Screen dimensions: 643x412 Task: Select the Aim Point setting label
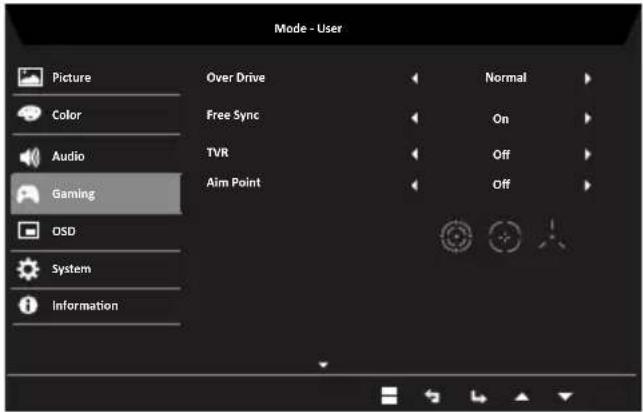233,182
